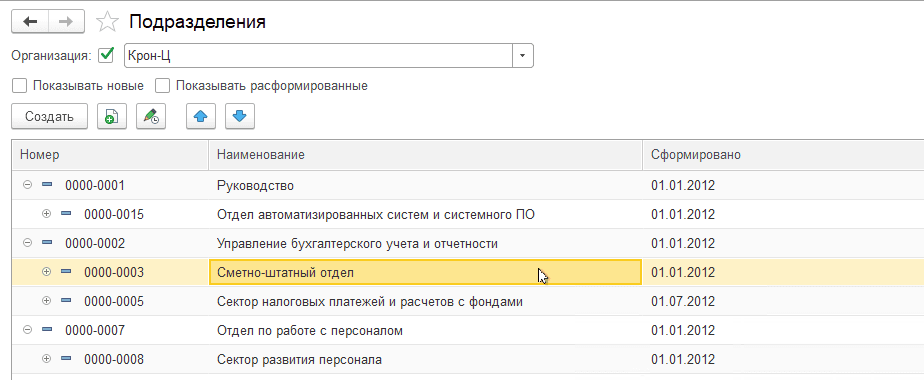Viewport: 924px width, 380px height.
Task: Move item up with blue arrow
Action: (201, 116)
